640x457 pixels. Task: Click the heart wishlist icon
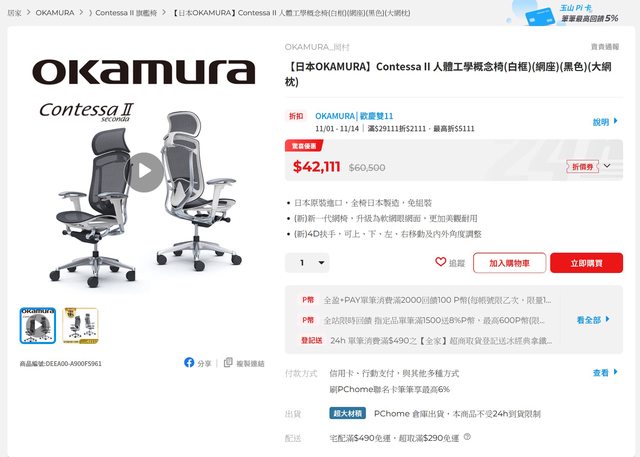(440, 262)
